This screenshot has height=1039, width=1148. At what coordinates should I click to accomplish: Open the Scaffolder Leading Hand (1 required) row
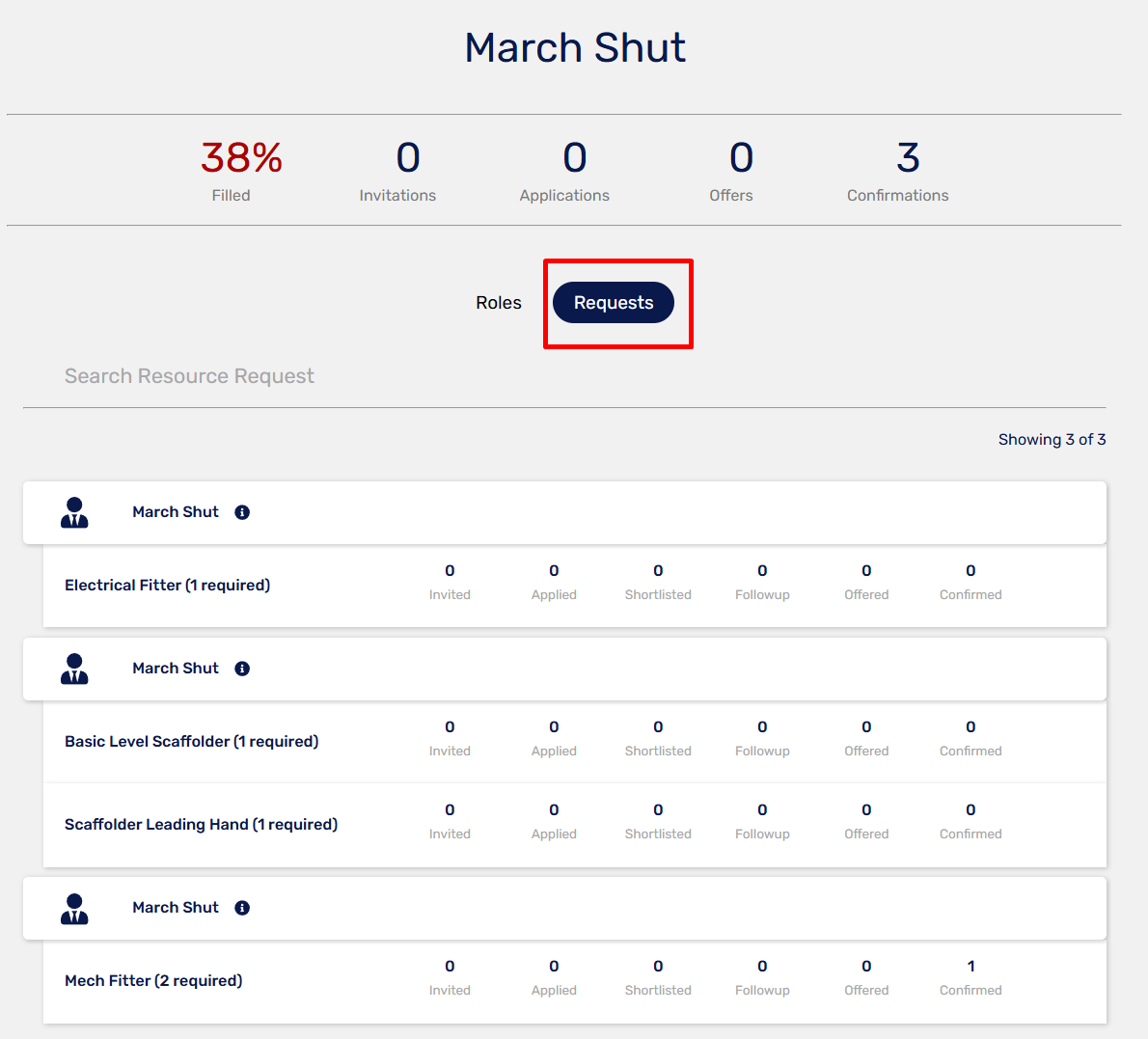[575, 825]
